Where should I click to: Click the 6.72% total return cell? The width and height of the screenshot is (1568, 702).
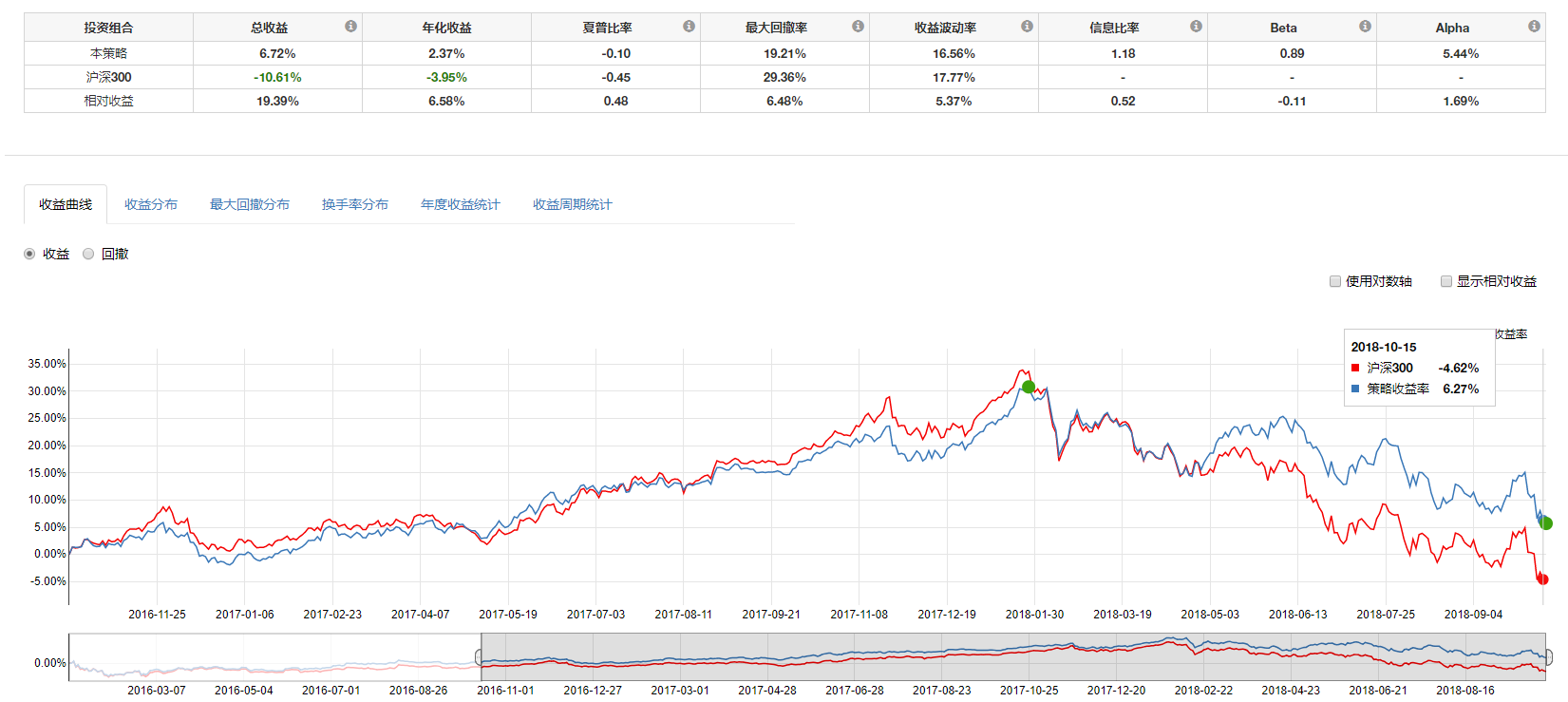click(x=277, y=53)
